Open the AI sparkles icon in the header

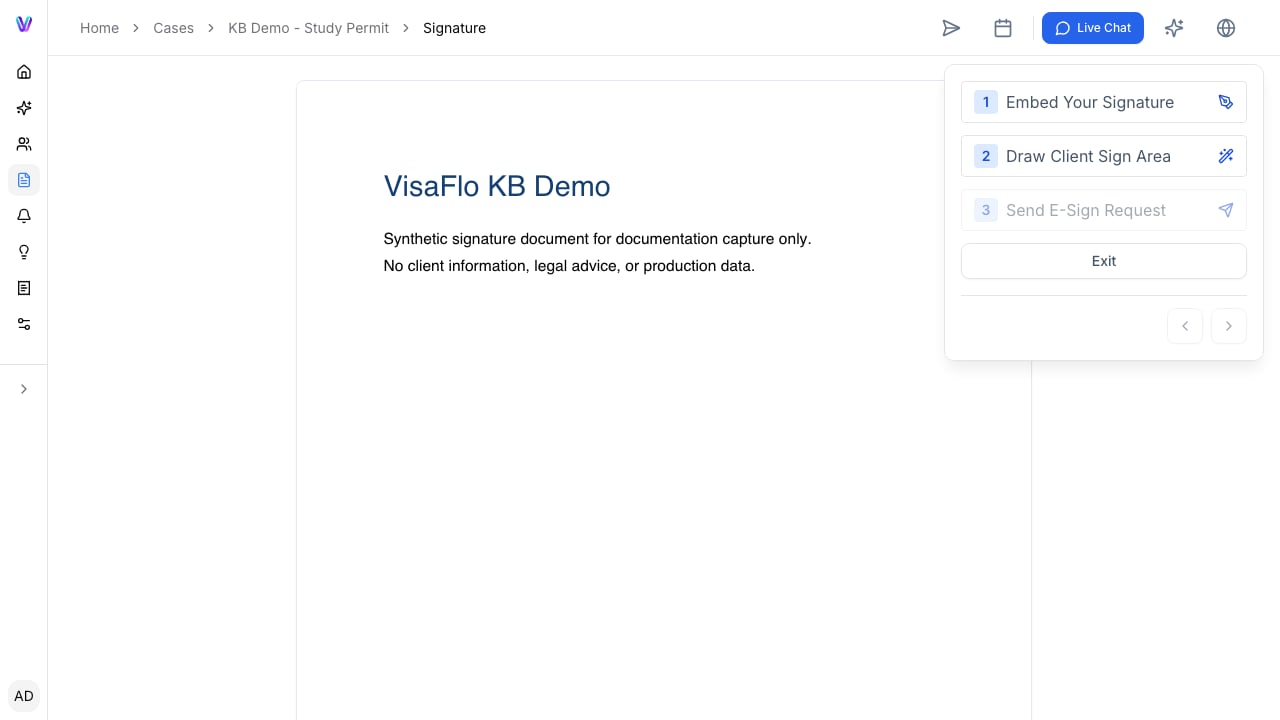[1174, 28]
